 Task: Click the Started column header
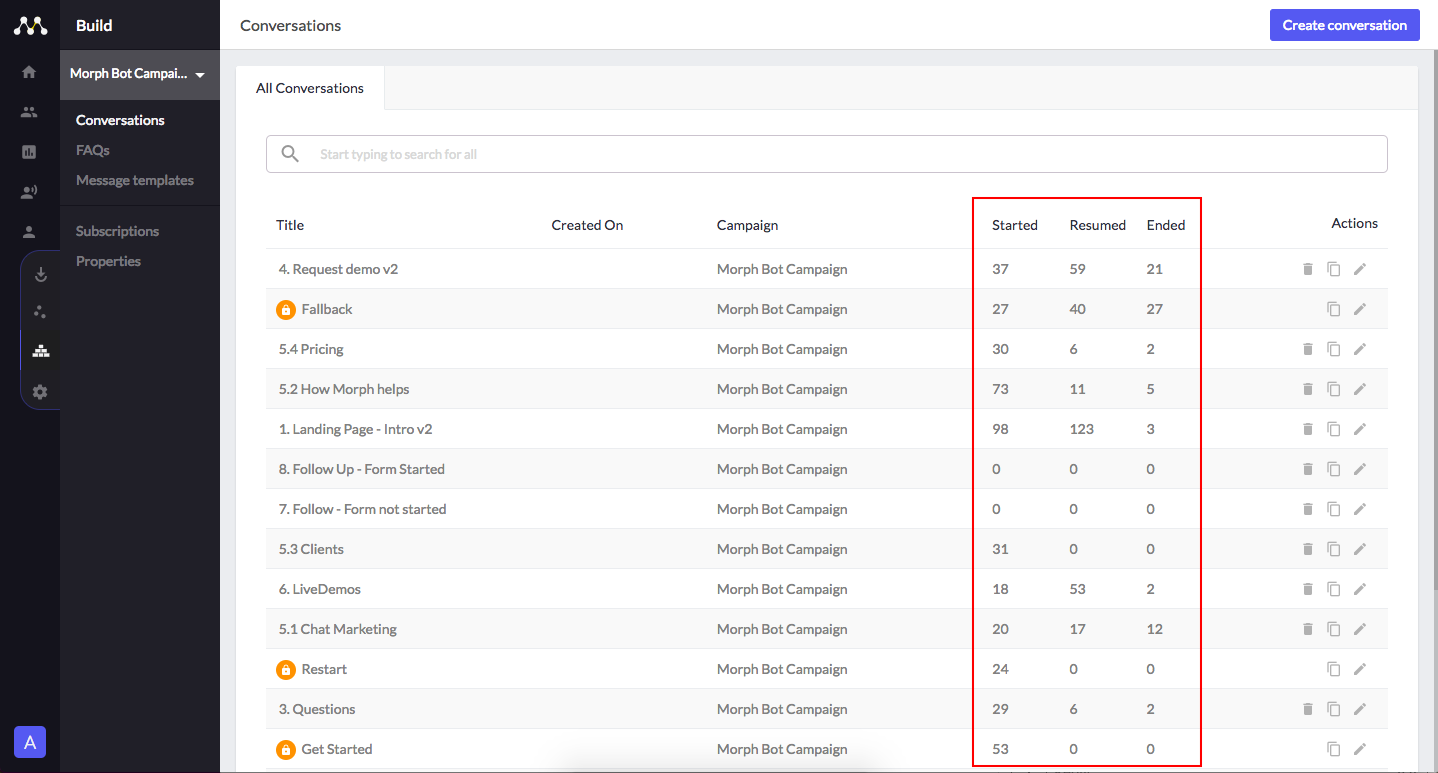click(1015, 225)
